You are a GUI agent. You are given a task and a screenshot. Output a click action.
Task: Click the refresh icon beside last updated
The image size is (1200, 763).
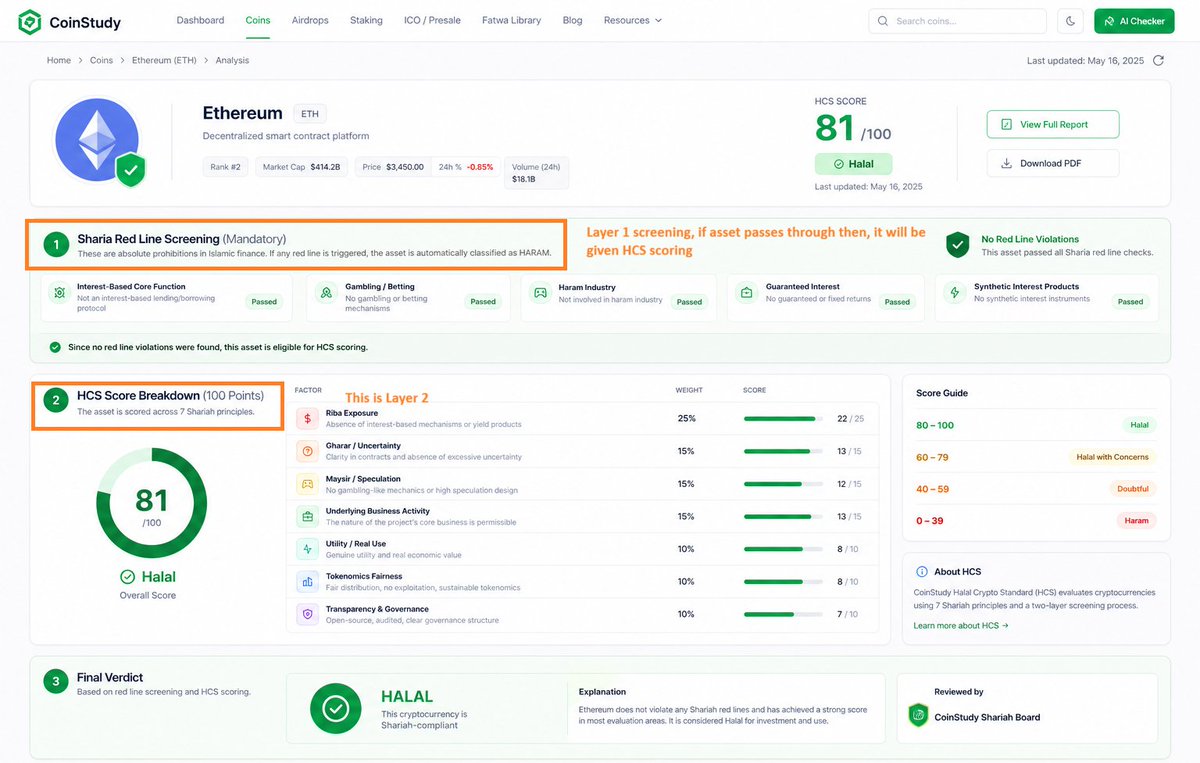[x=1158, y=61]
